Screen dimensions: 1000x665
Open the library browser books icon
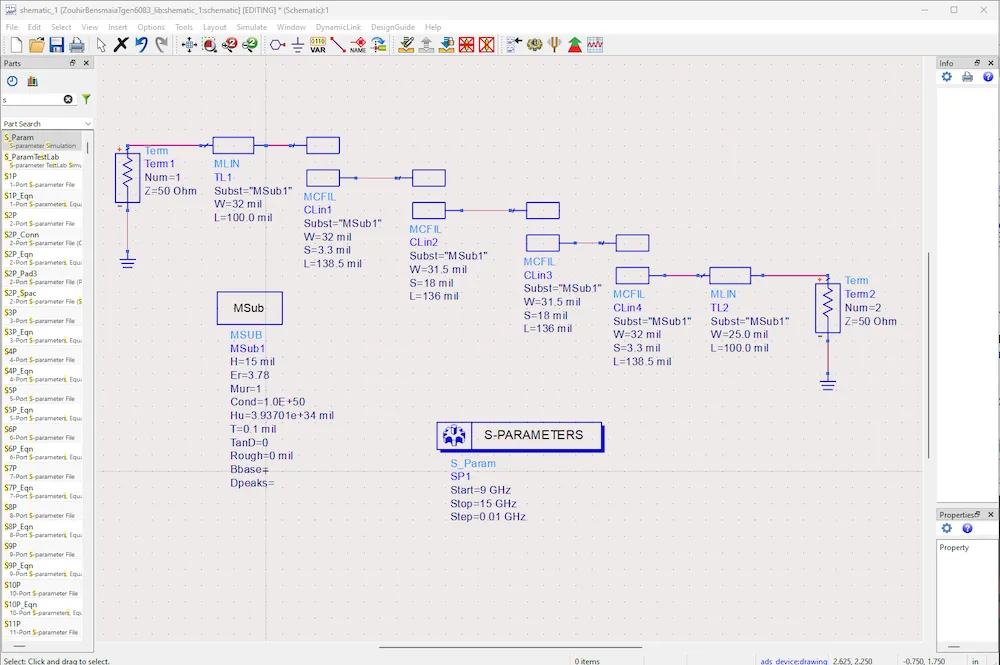(x=33, y=81)
